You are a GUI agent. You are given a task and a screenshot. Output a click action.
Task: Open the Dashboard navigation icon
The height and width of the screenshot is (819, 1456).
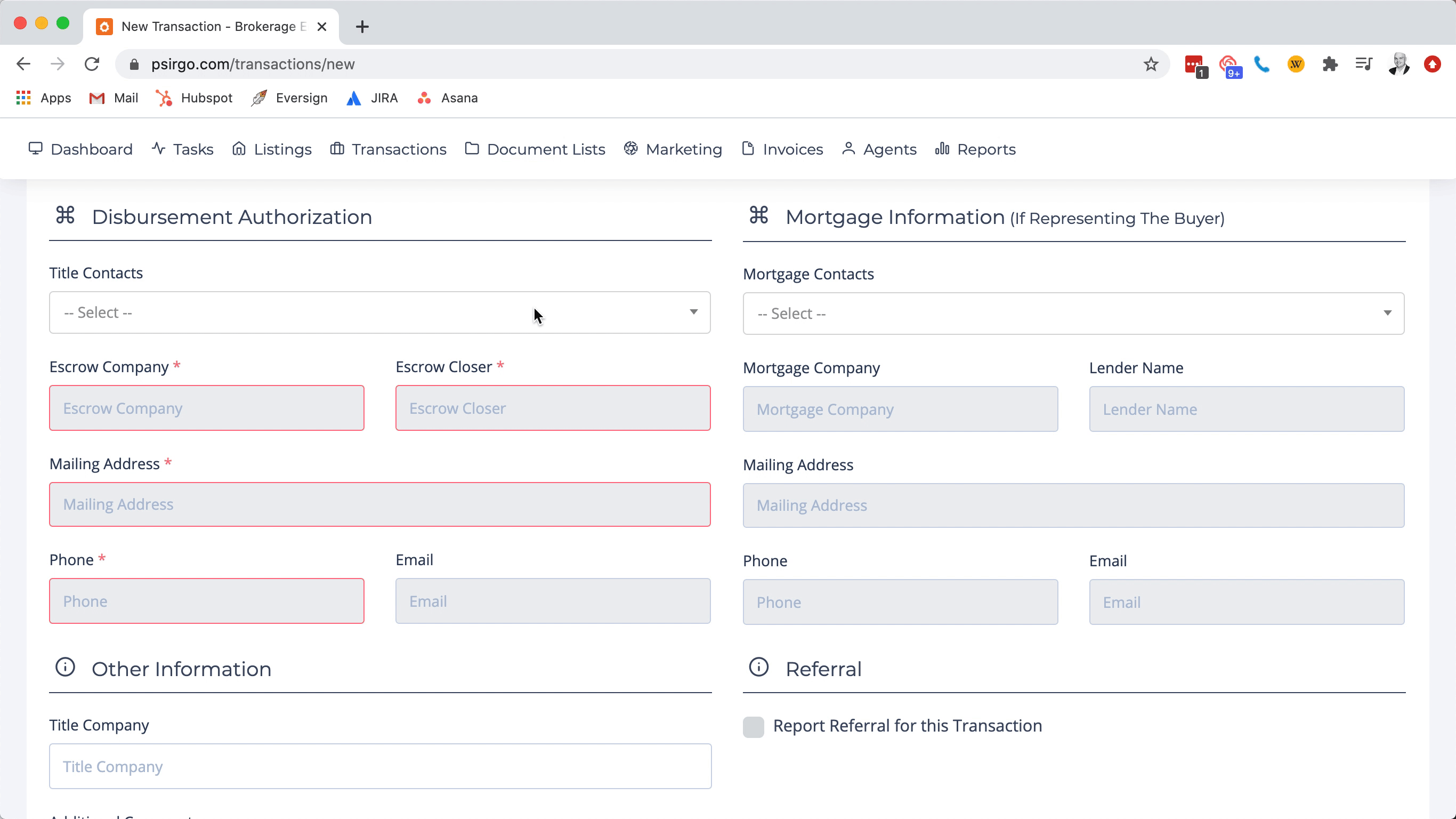pos(35,149)
